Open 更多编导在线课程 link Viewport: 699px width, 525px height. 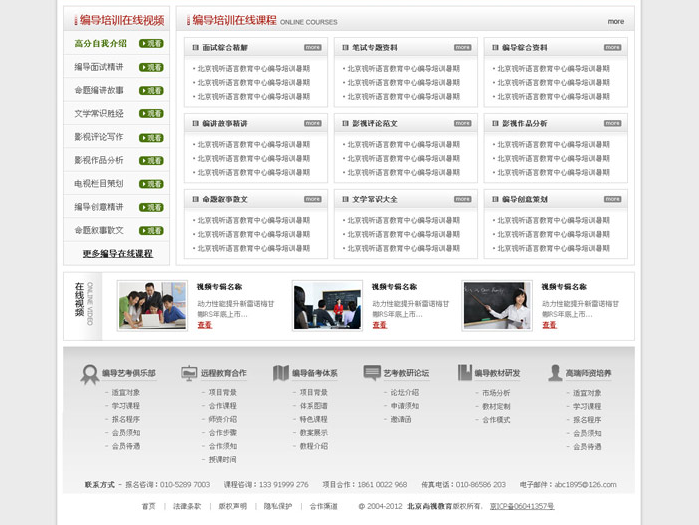[117, 254]
